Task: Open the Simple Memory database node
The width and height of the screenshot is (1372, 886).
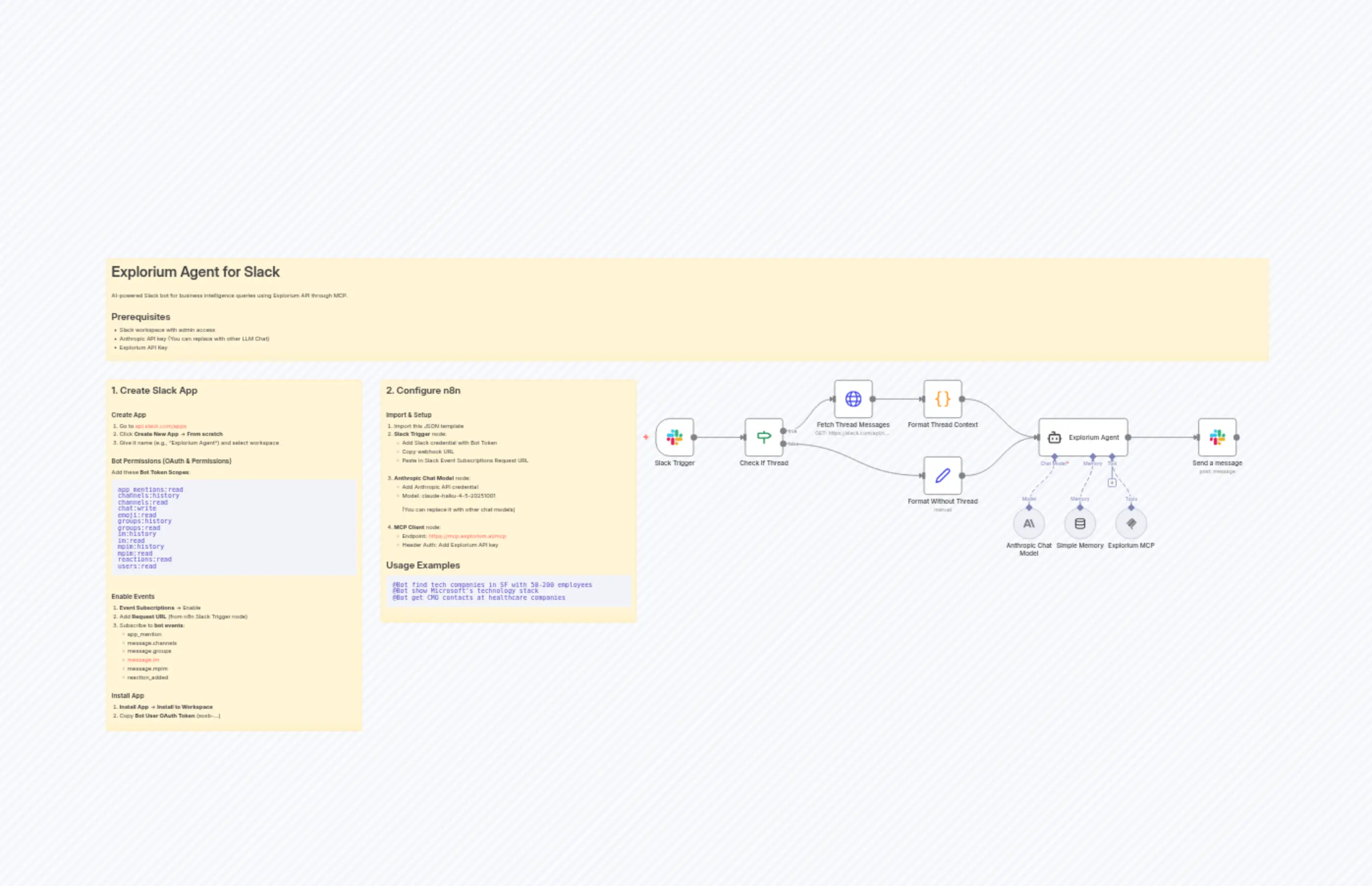Action: (x=1080, y=524)
